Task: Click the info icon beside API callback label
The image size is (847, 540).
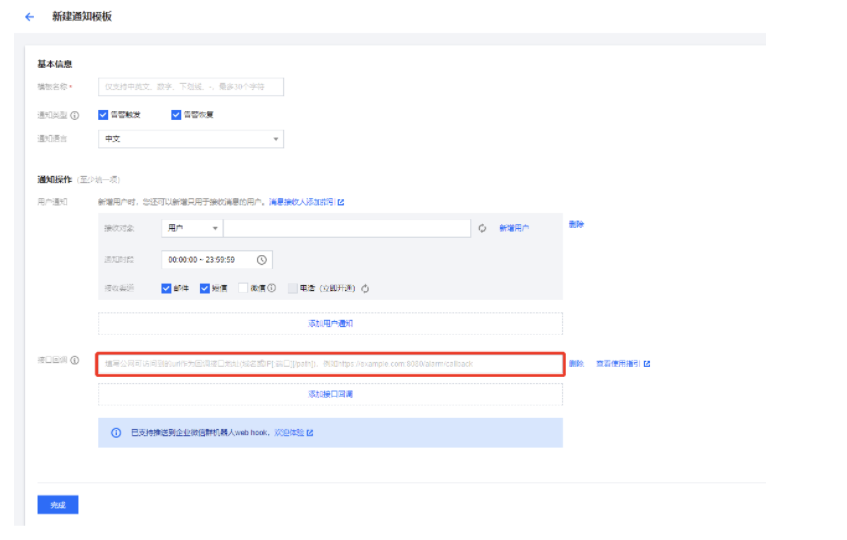Action: 76,360
